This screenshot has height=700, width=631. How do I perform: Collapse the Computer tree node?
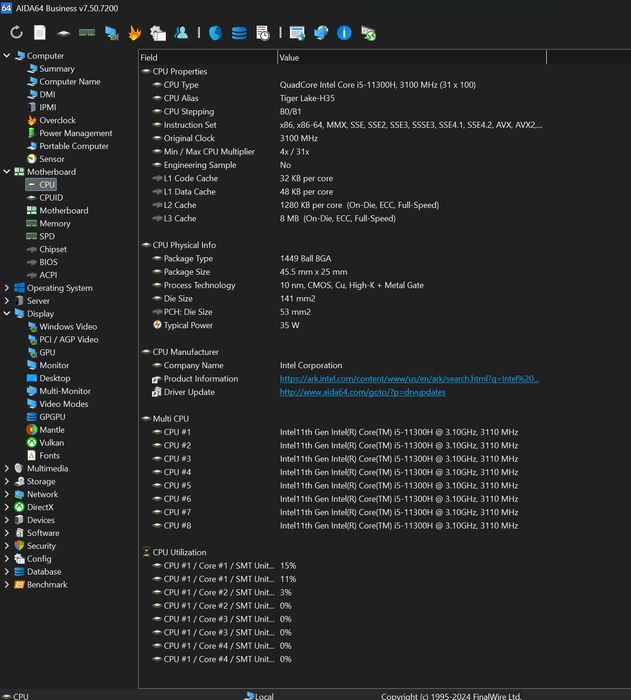(x=7, y=55)
